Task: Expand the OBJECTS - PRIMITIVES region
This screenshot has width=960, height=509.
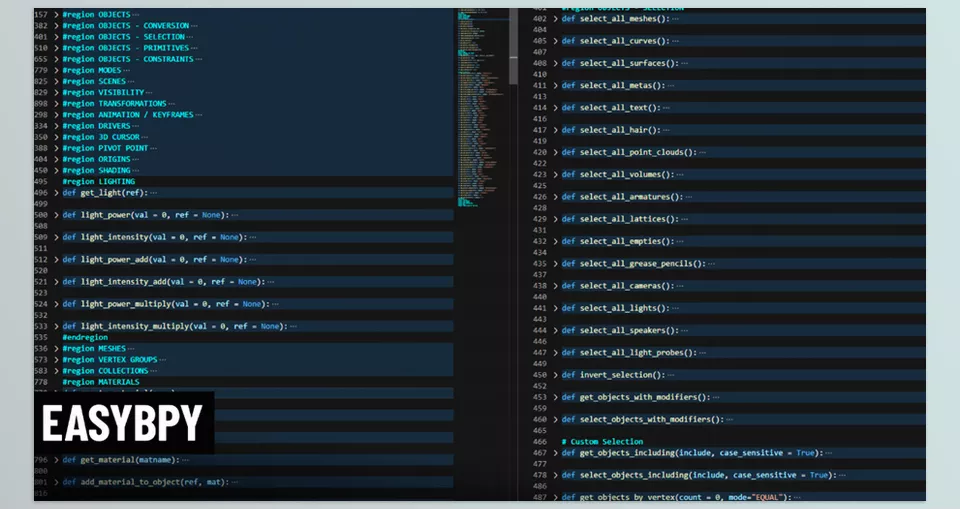Action: [56, 48]
